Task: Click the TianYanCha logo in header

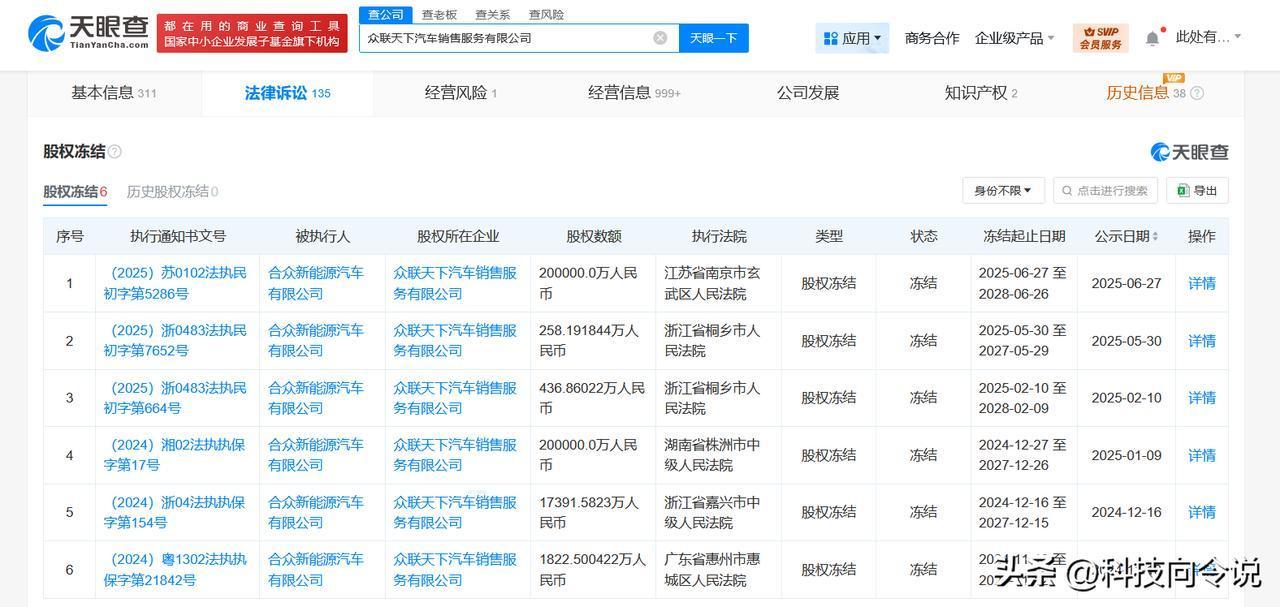Action: pyautogui.click(x=89, y=33)
